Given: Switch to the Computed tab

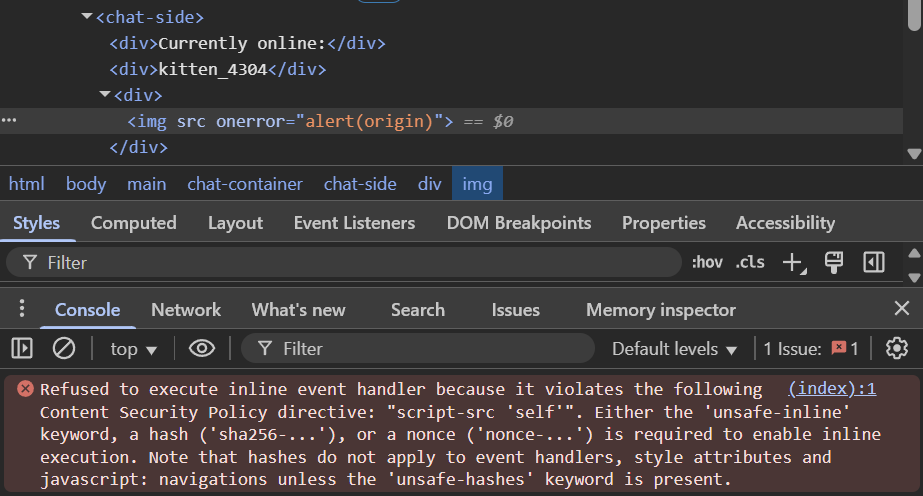Looking at the screenshot, I should click(133, 223).
